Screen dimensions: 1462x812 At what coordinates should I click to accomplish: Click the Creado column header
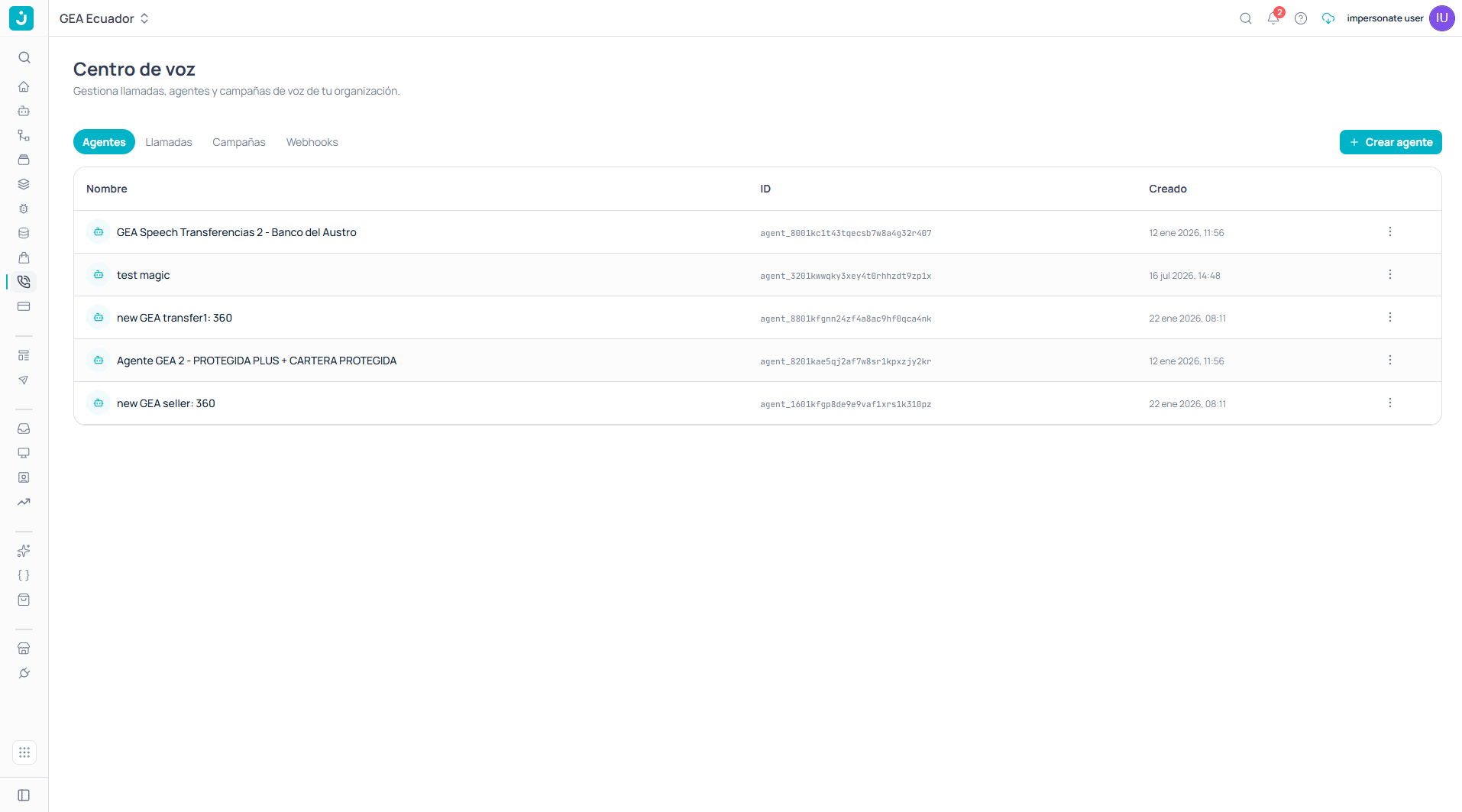(1168, 189)
